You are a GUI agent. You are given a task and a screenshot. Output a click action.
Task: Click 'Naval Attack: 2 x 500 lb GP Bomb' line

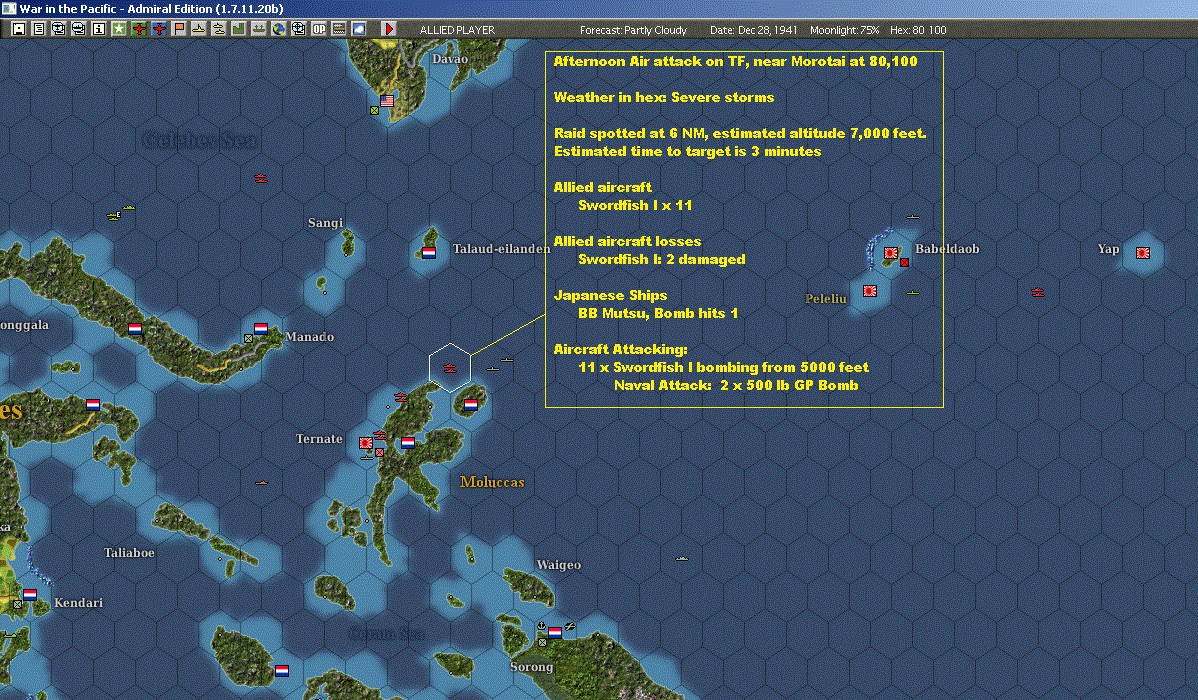point(736,385)
